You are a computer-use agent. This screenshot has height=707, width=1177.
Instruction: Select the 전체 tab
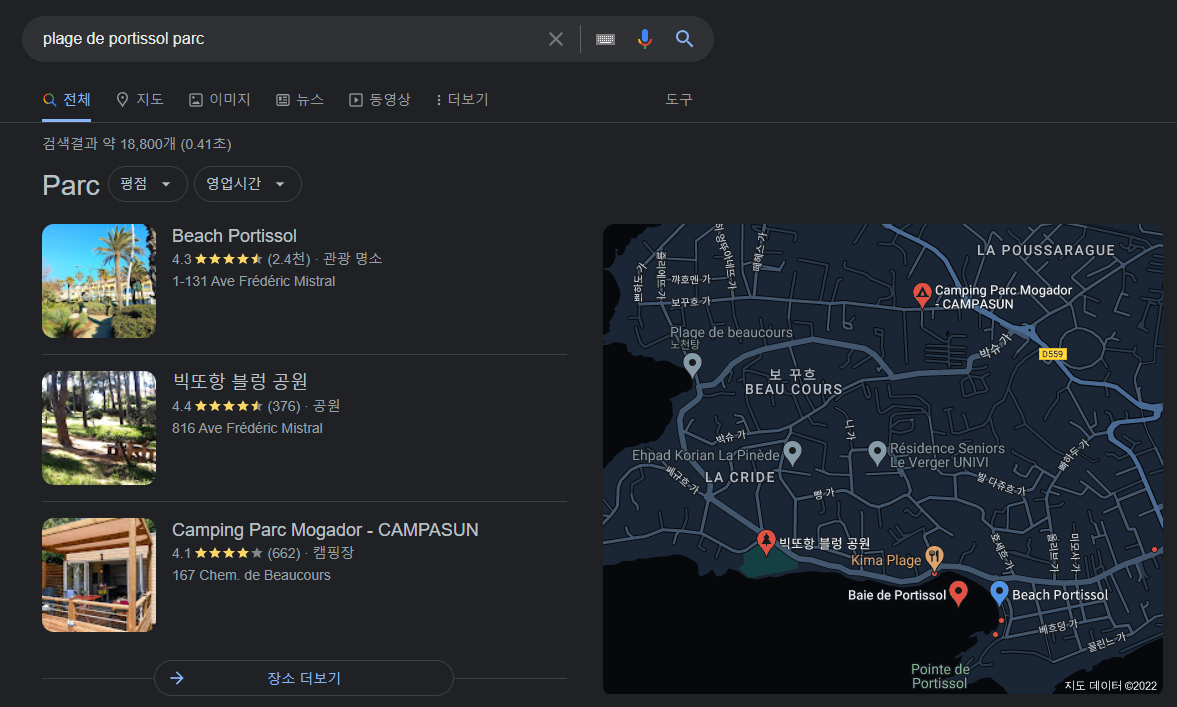pos(67,100)
